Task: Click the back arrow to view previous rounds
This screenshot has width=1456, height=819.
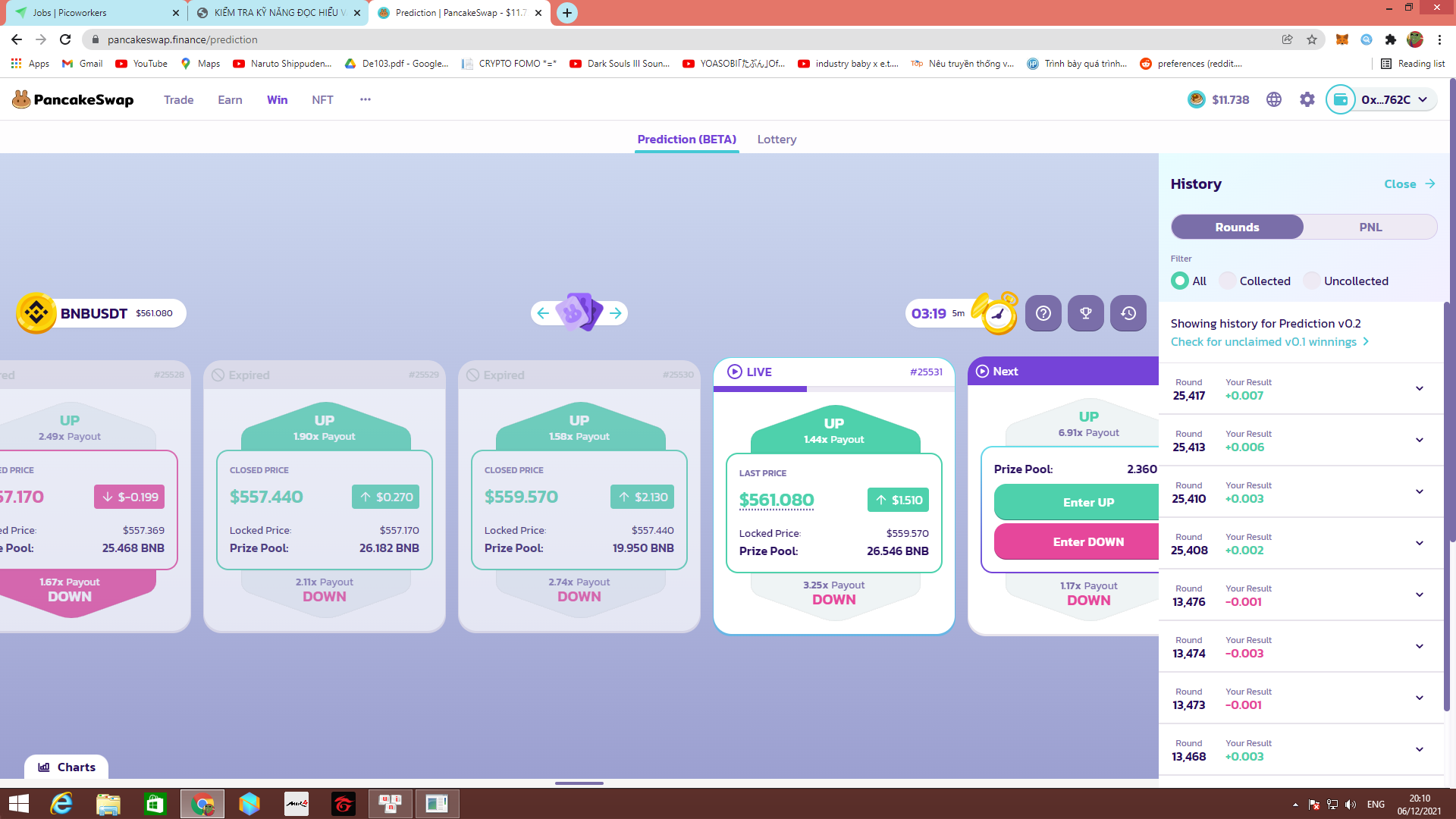Action: click(x=542, y=313)
